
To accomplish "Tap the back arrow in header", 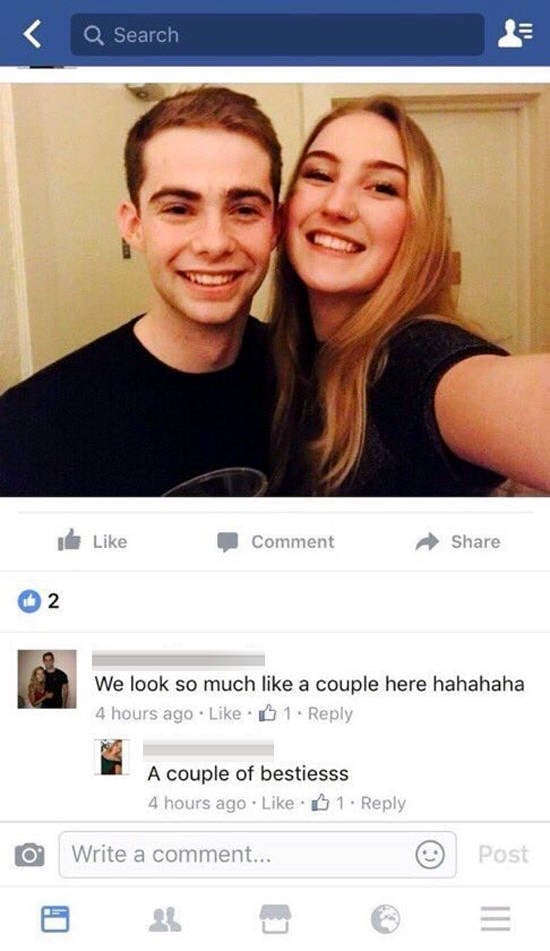I will click(x=33, y=34).
